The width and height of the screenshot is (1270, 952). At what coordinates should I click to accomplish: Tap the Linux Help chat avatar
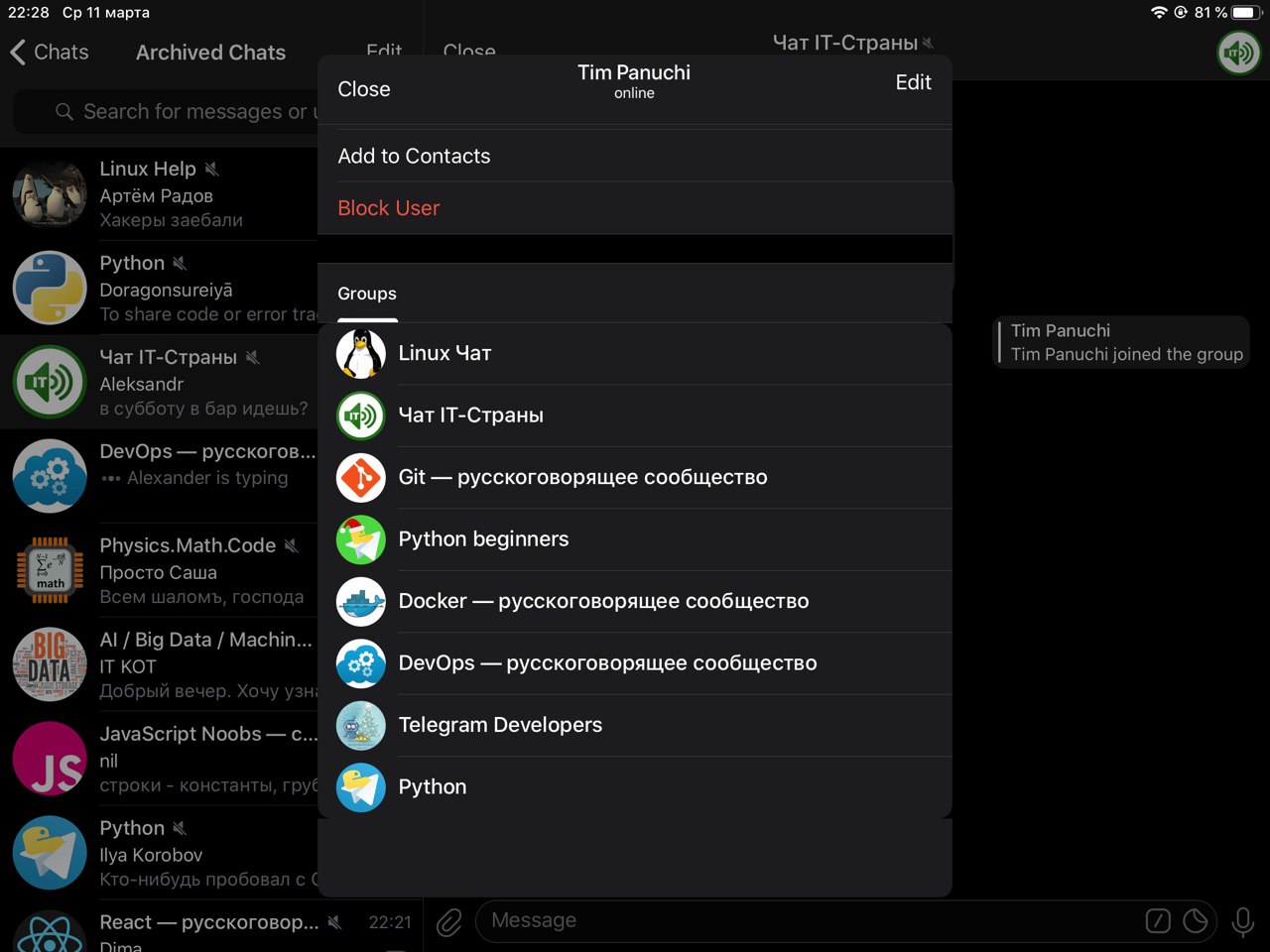50,193
